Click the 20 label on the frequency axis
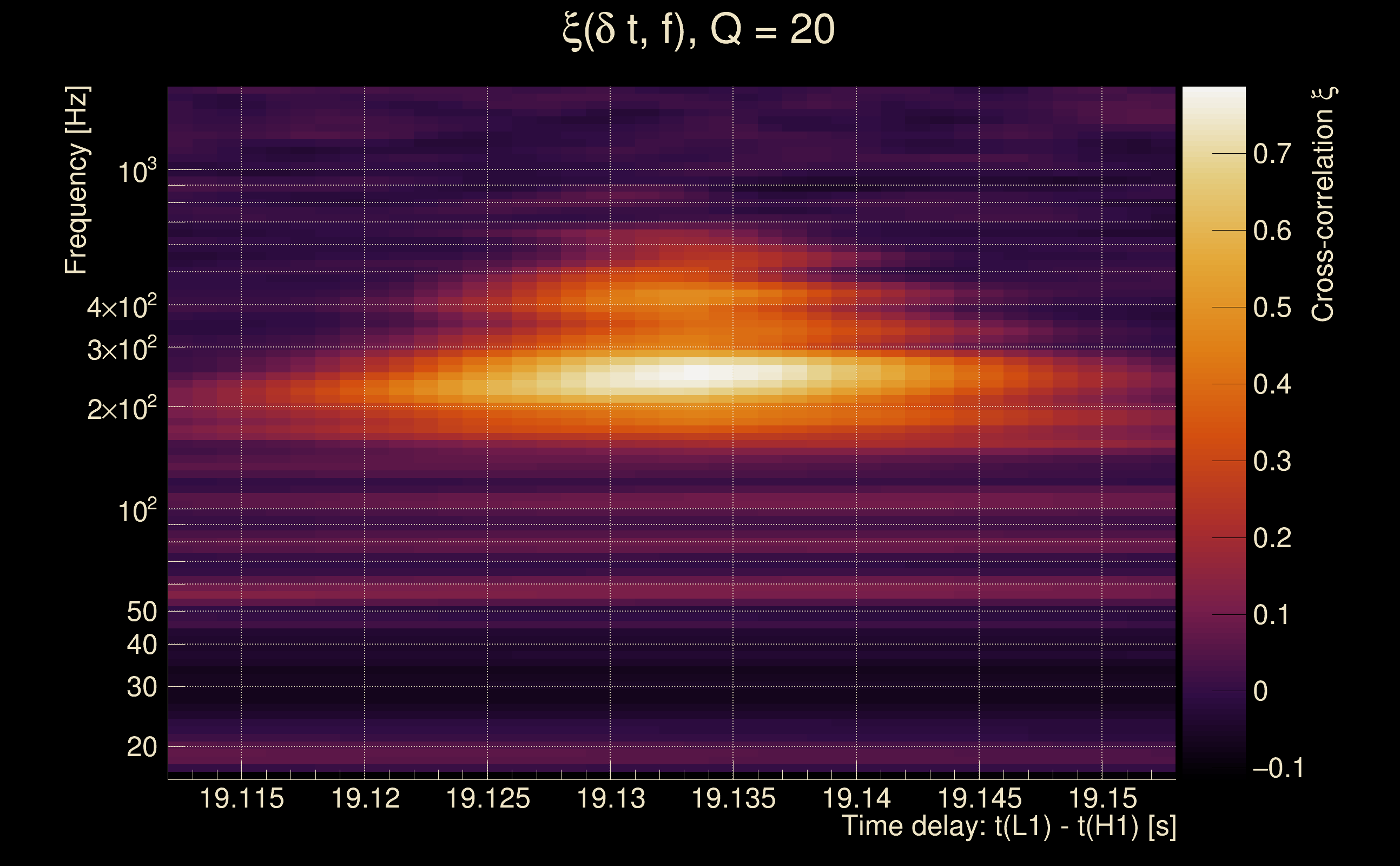The image size is (1400, 866). click(141, 747)
